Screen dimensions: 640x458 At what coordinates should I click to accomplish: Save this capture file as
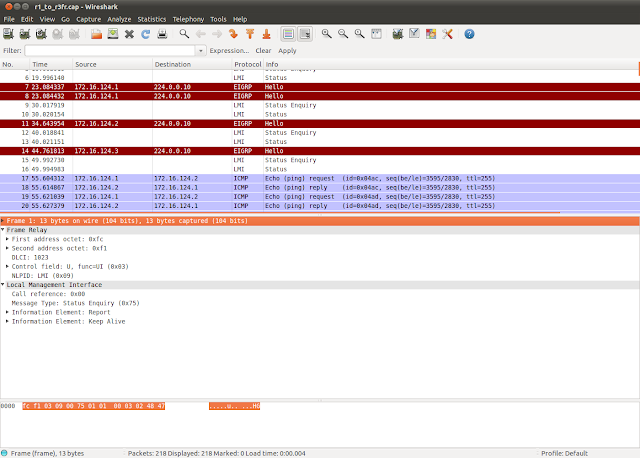pos(113,34)
